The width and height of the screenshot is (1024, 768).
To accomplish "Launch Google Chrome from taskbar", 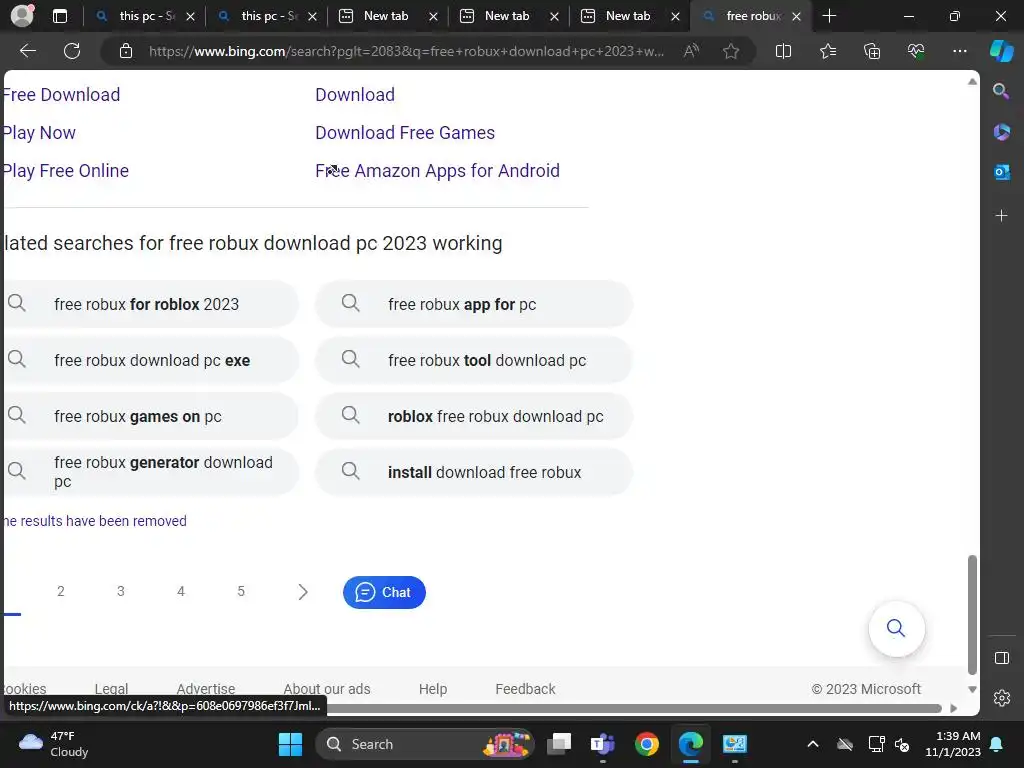I will [x=647, y=744].
